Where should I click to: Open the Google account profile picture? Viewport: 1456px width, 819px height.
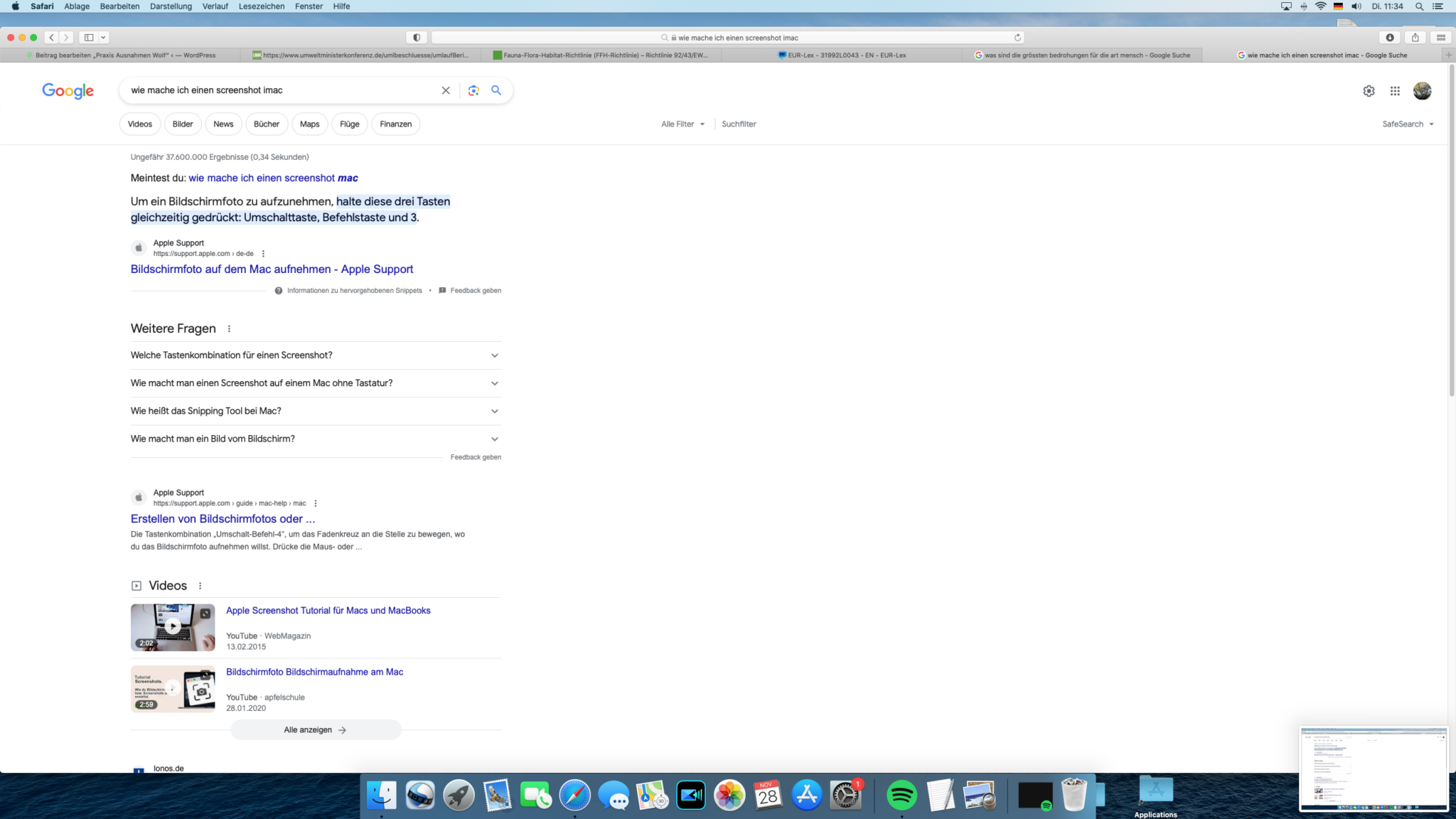click(1422, 91)
